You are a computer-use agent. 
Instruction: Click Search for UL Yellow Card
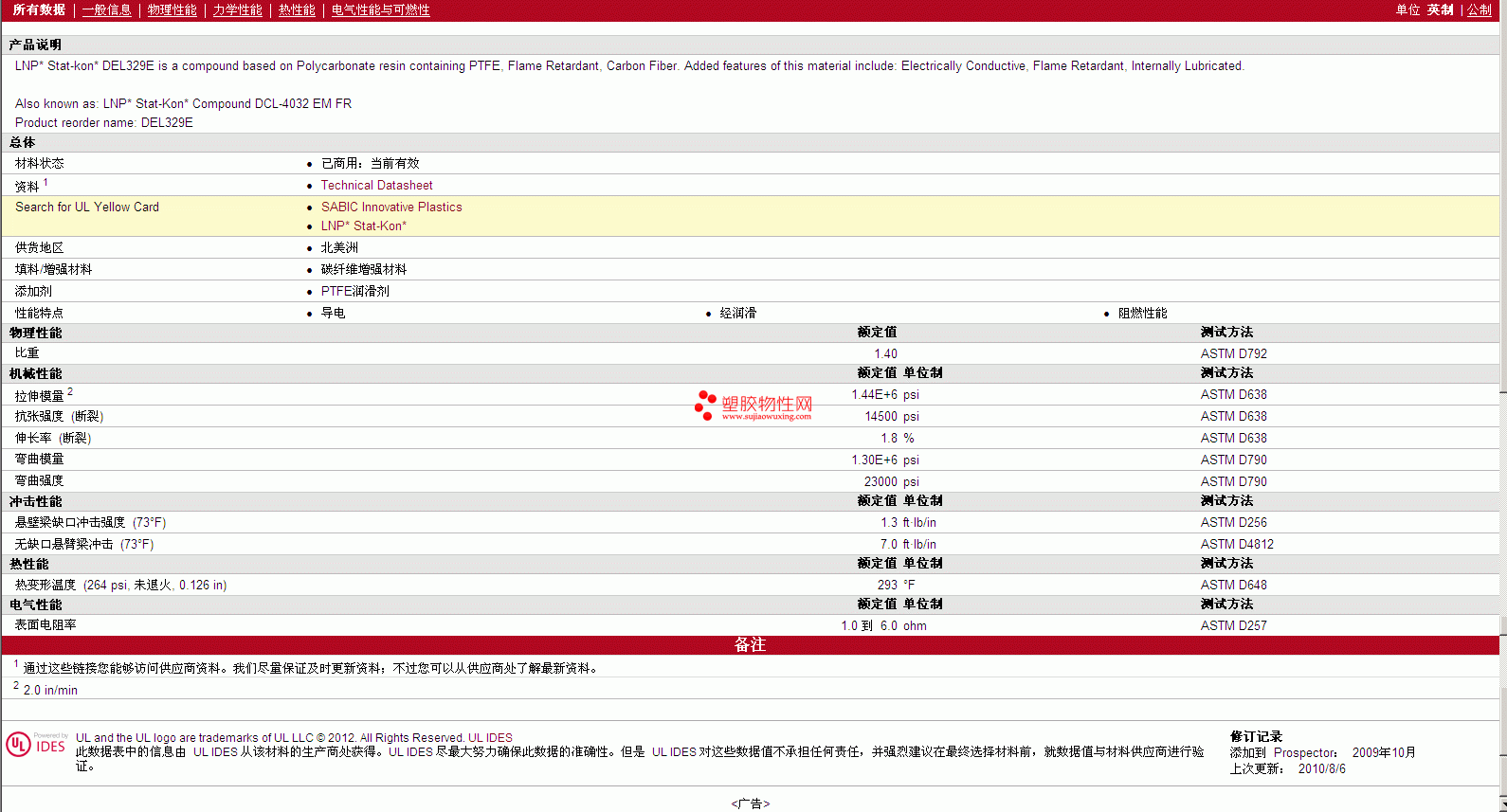click(x=87, y=208)
